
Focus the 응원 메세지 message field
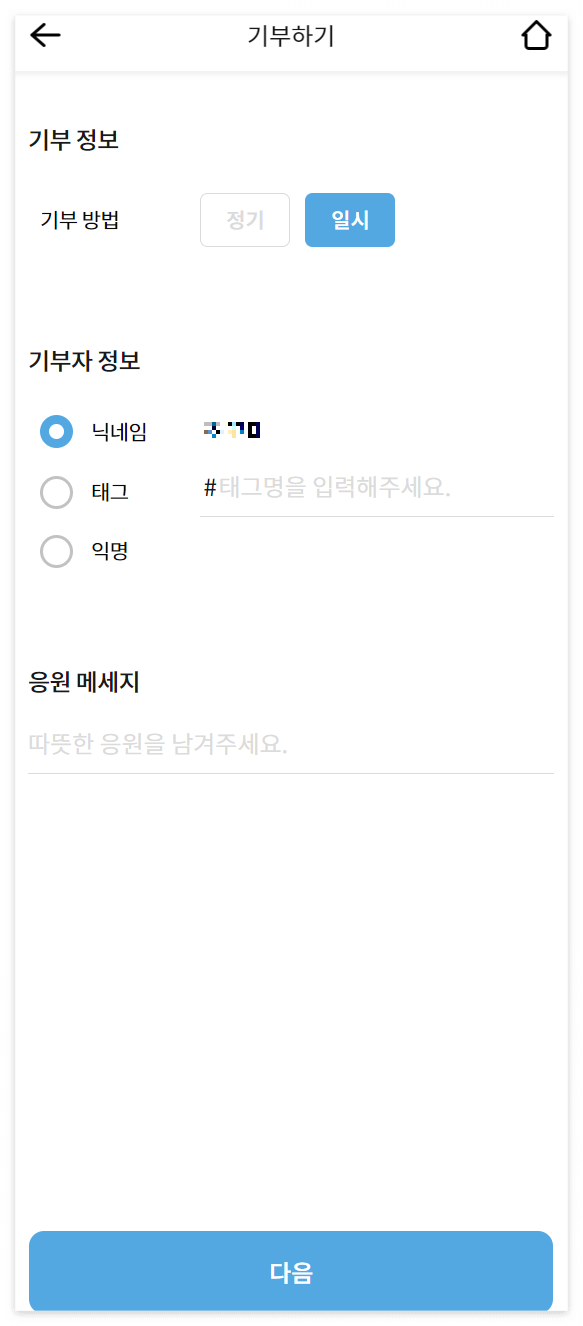(290, 745)
